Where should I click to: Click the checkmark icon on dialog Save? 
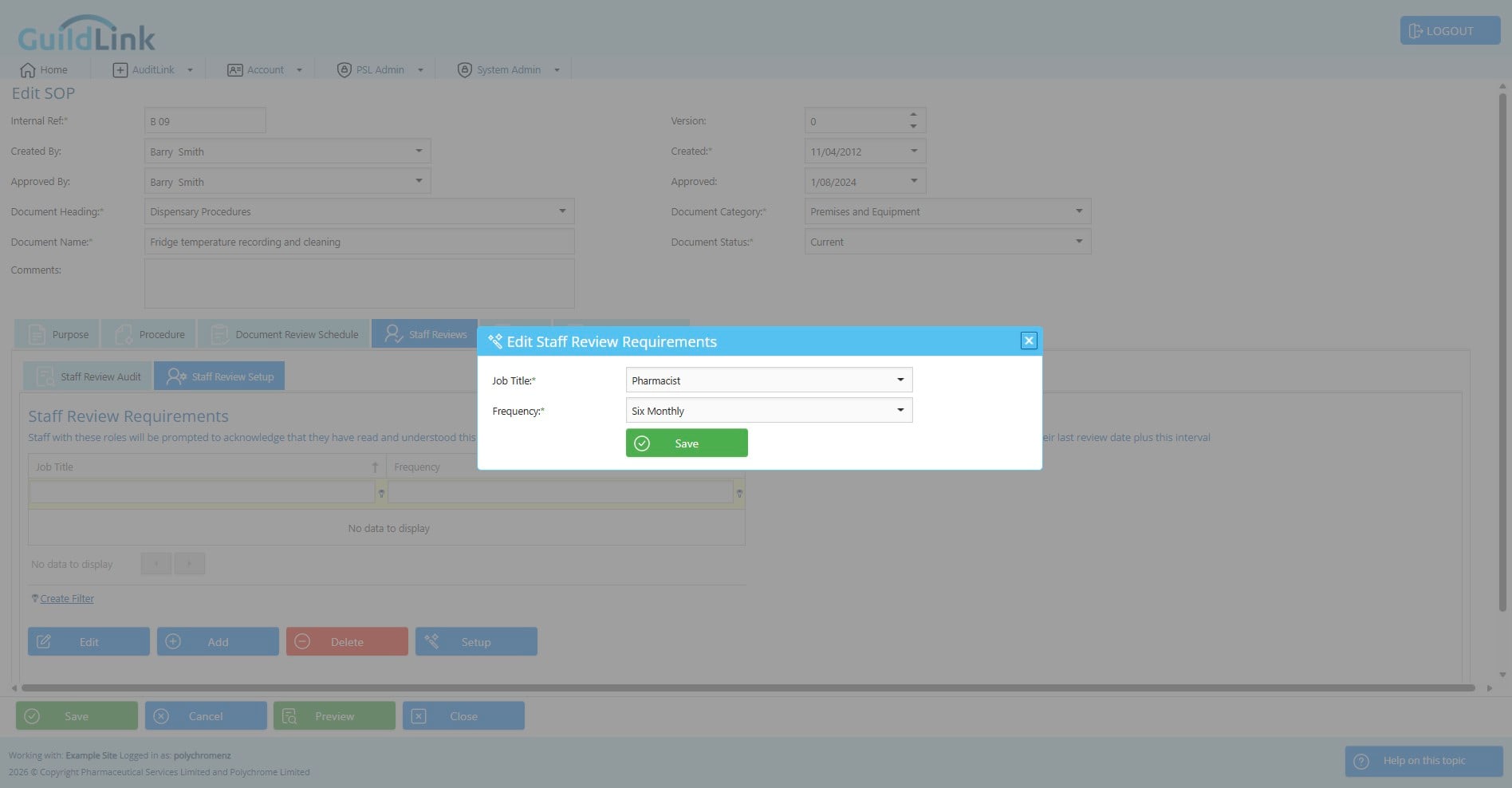(642, 443)
